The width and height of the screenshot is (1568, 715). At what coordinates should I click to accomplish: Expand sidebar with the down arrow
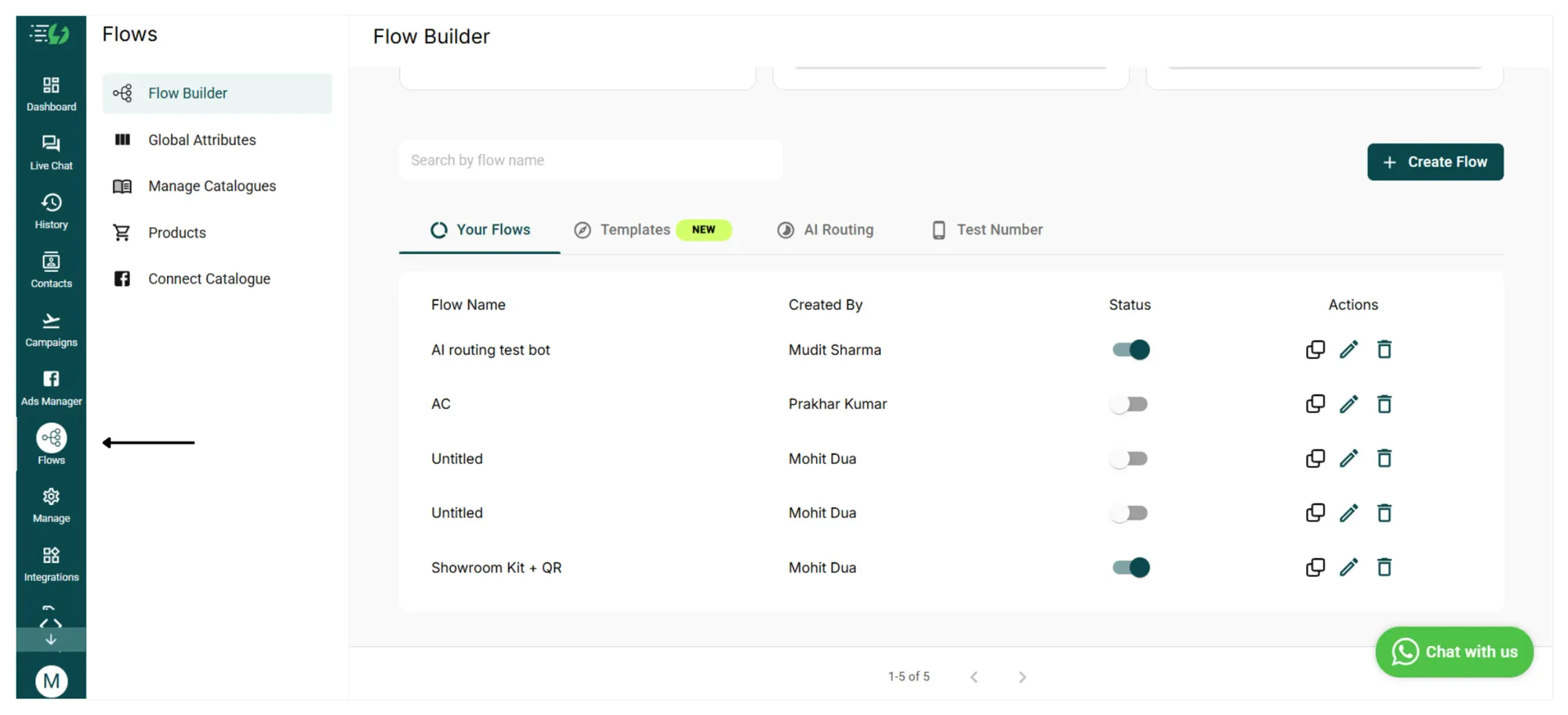(51, 640)
